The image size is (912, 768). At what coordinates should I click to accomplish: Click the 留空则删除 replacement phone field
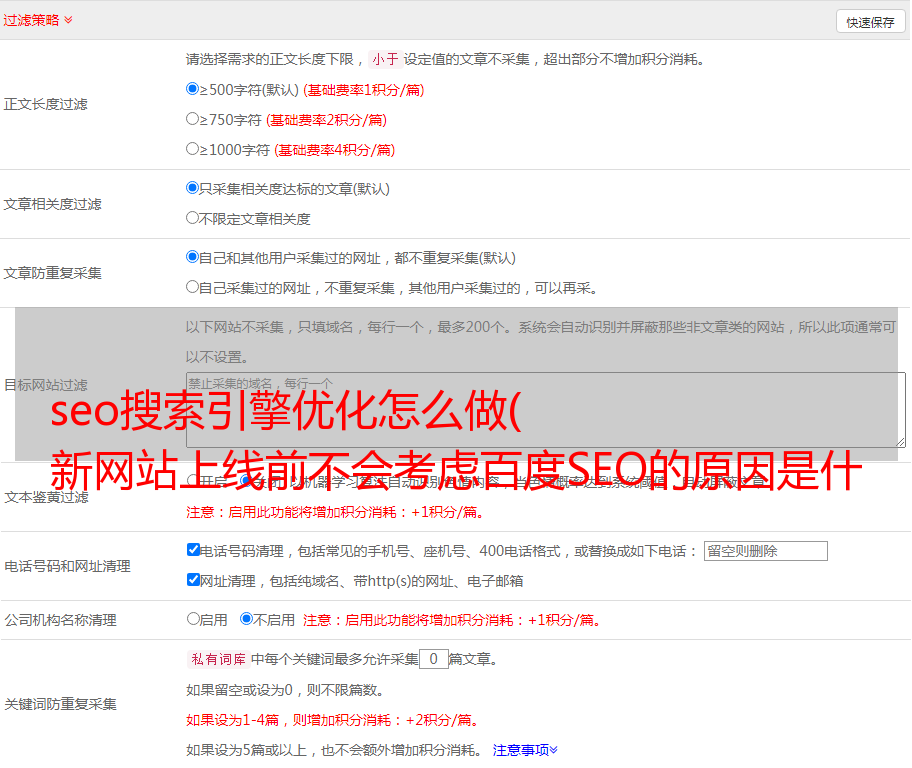[765, 551]
